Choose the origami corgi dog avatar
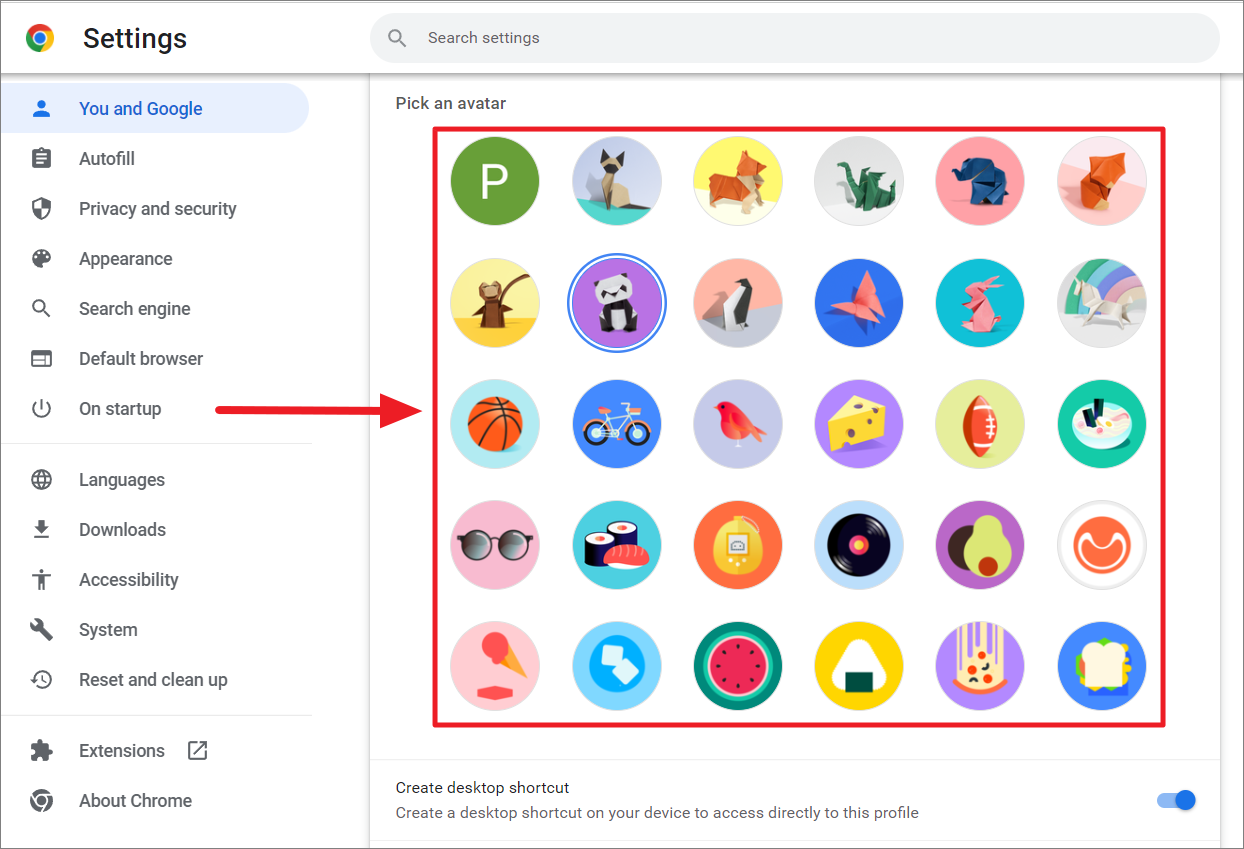Viewport: 1244px width, 849px height. point(738,181)
